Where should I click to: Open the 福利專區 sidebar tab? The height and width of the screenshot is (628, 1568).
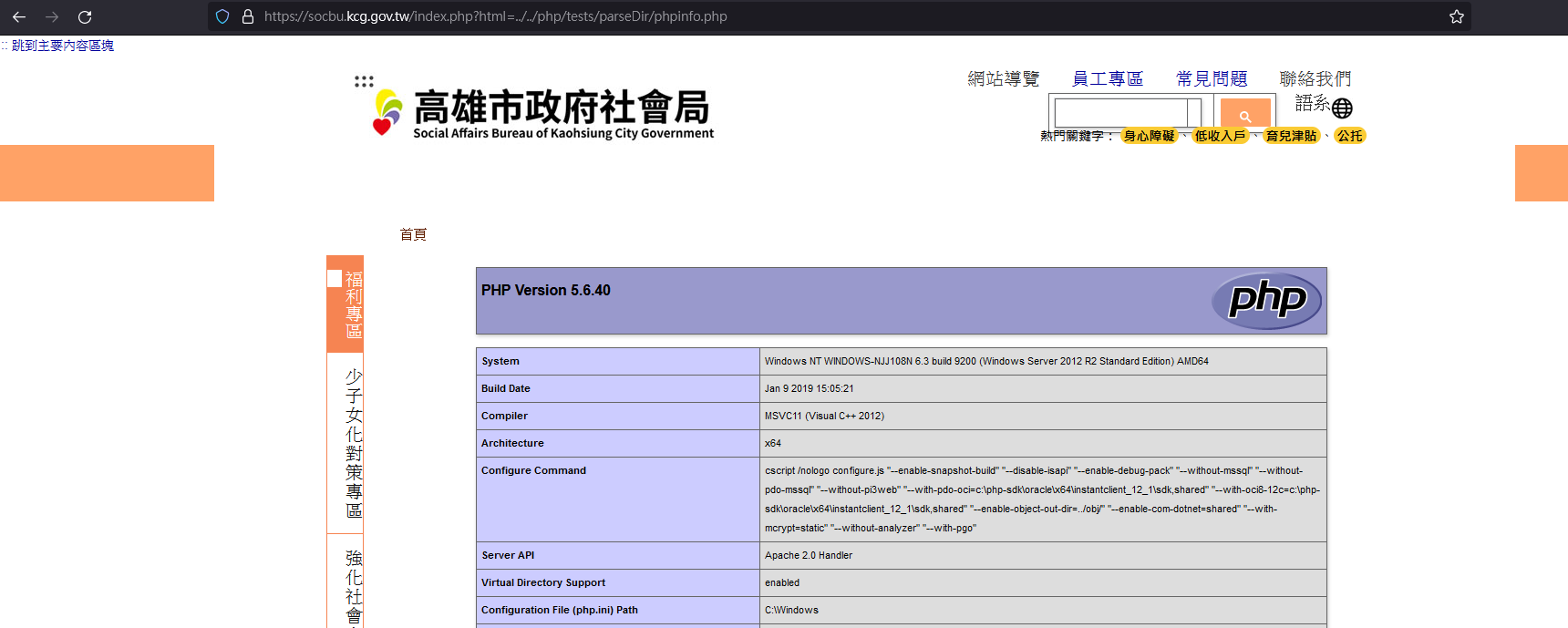point(346,304)
